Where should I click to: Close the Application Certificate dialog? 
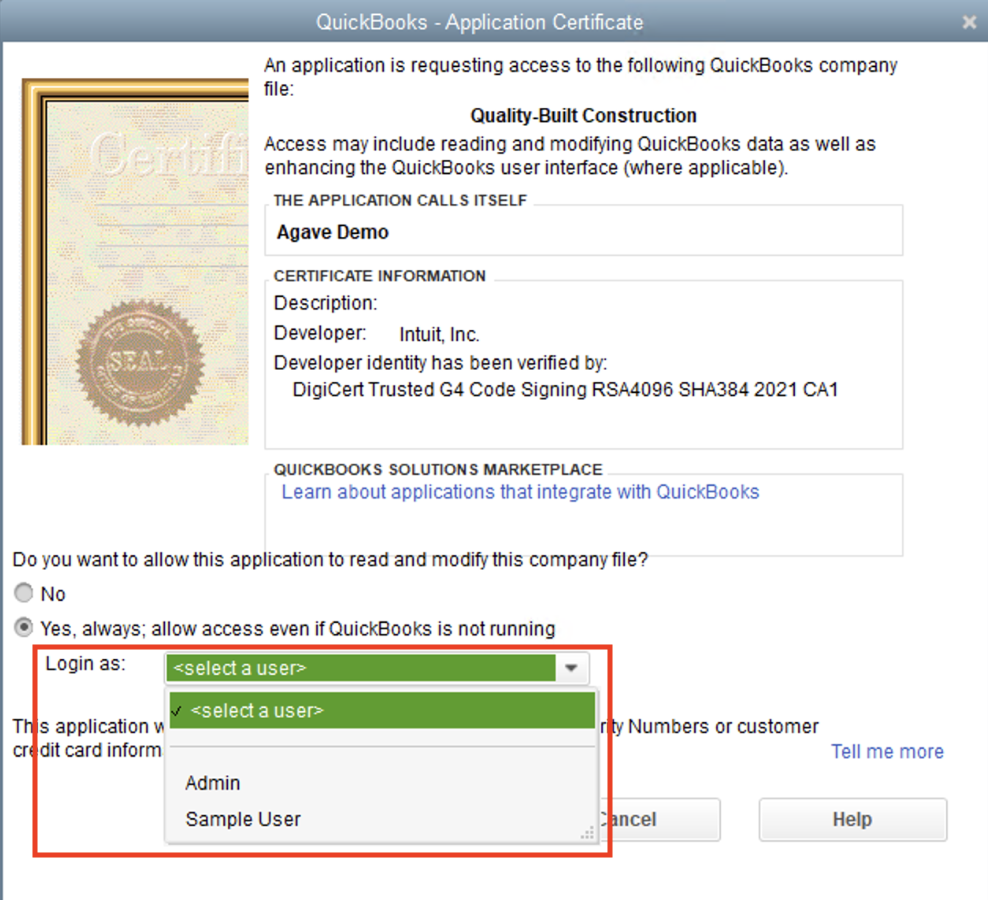coord(969,22)
